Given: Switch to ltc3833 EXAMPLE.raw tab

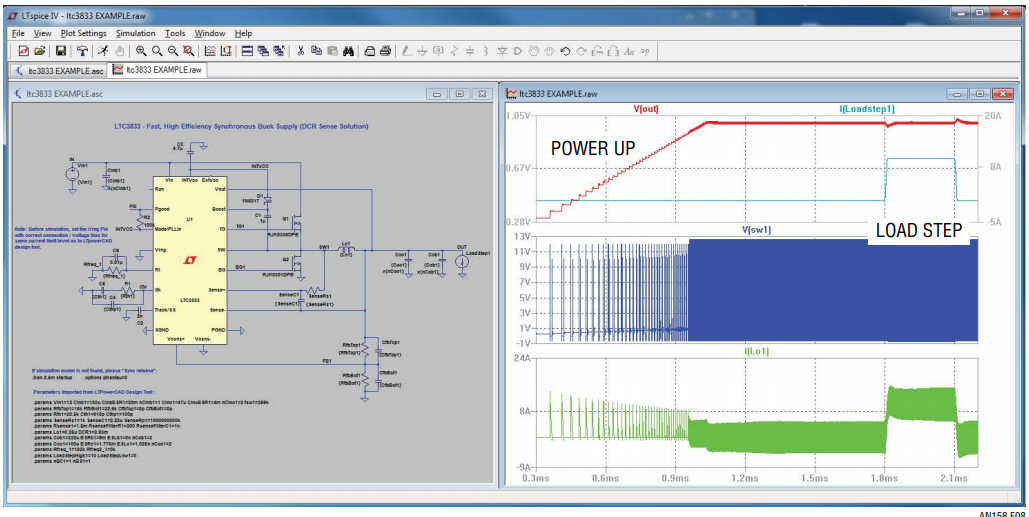Looking at the screenshot, I should (x=158, y=69).
